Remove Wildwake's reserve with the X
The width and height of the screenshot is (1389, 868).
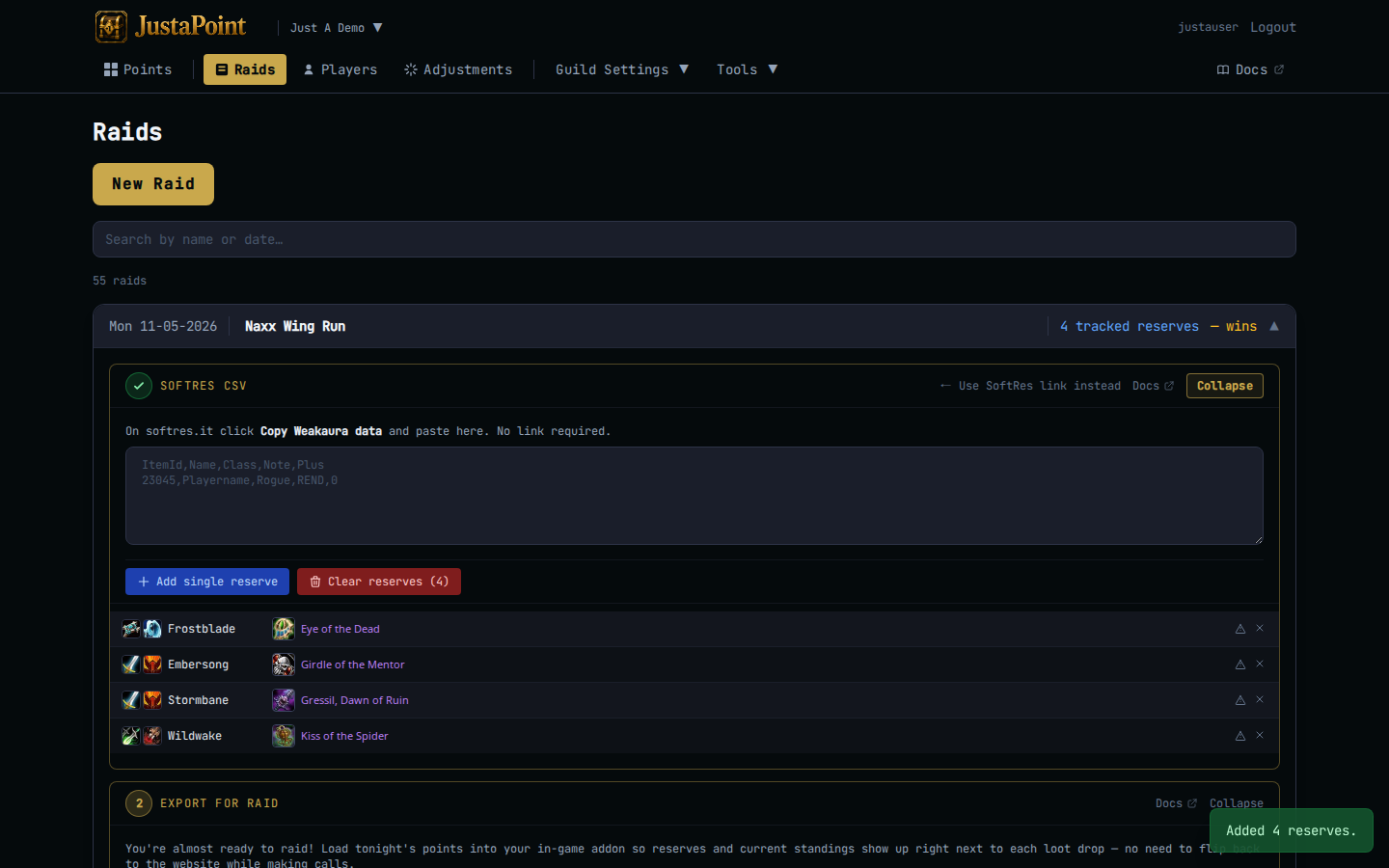point(1260,735)
